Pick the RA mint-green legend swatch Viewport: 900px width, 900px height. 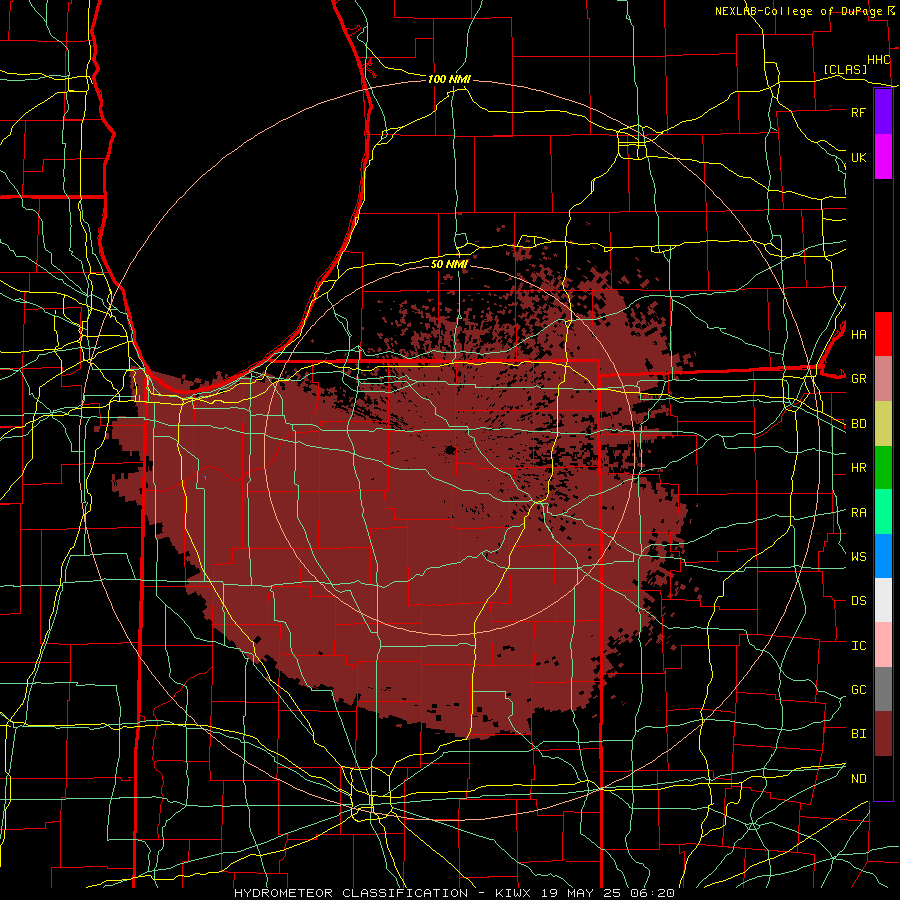pos(883,512)
